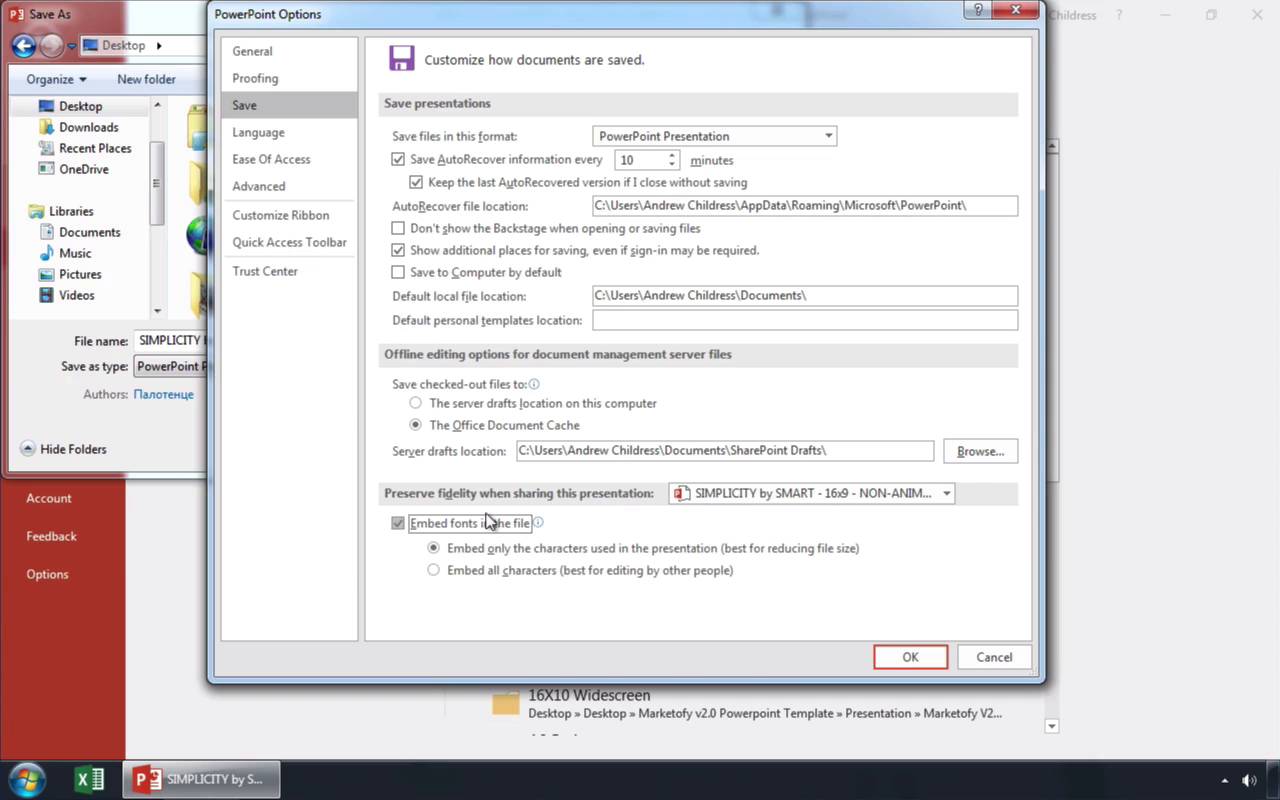1280x800 pixels.
Task: Open Options in the backstage sidebar
Action: [x=47, y=574]
